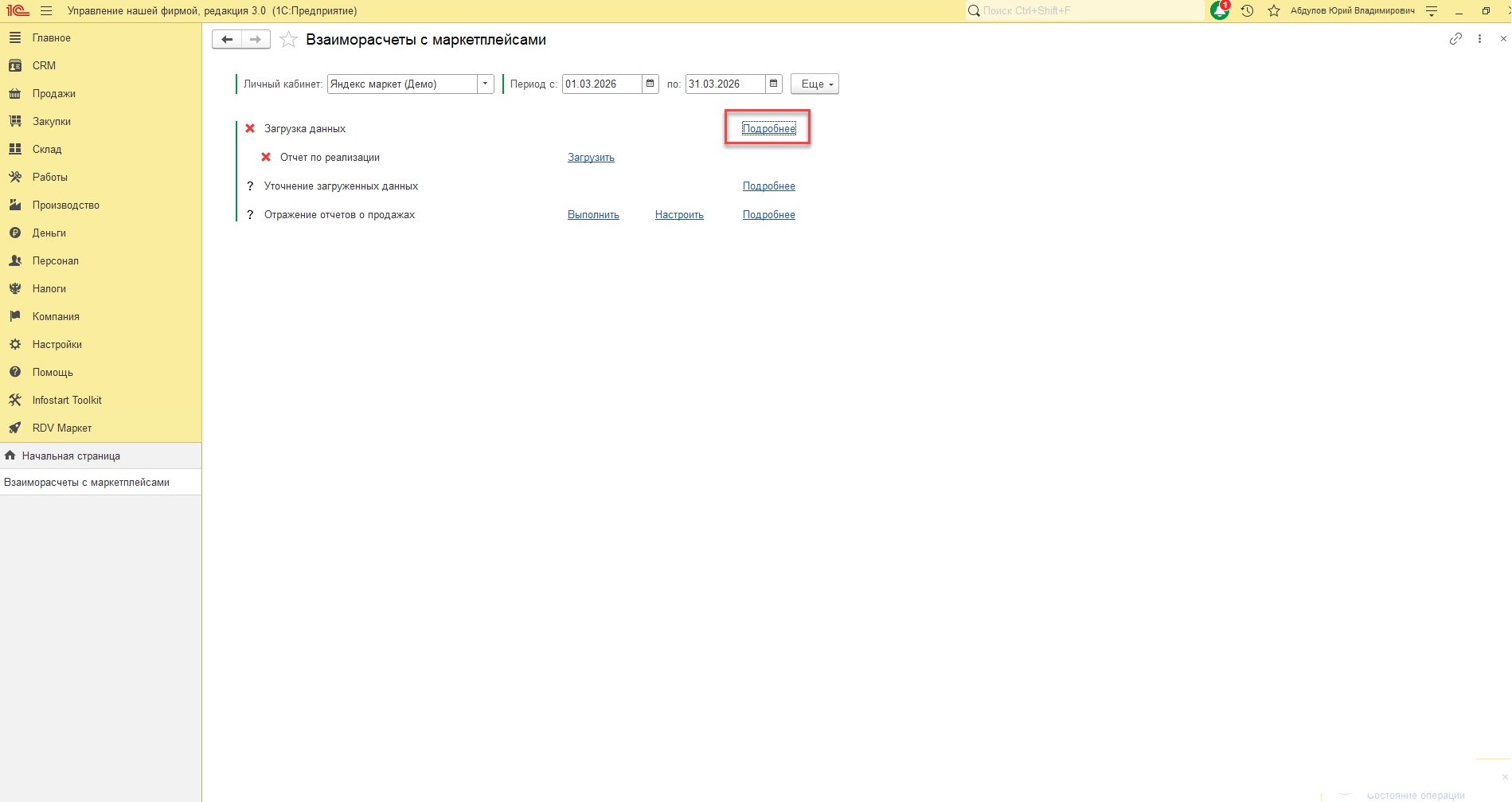Viewport: 1512px width, 802px height.
Task: Open form options three-dots menu
Action: click(1479, 38)
